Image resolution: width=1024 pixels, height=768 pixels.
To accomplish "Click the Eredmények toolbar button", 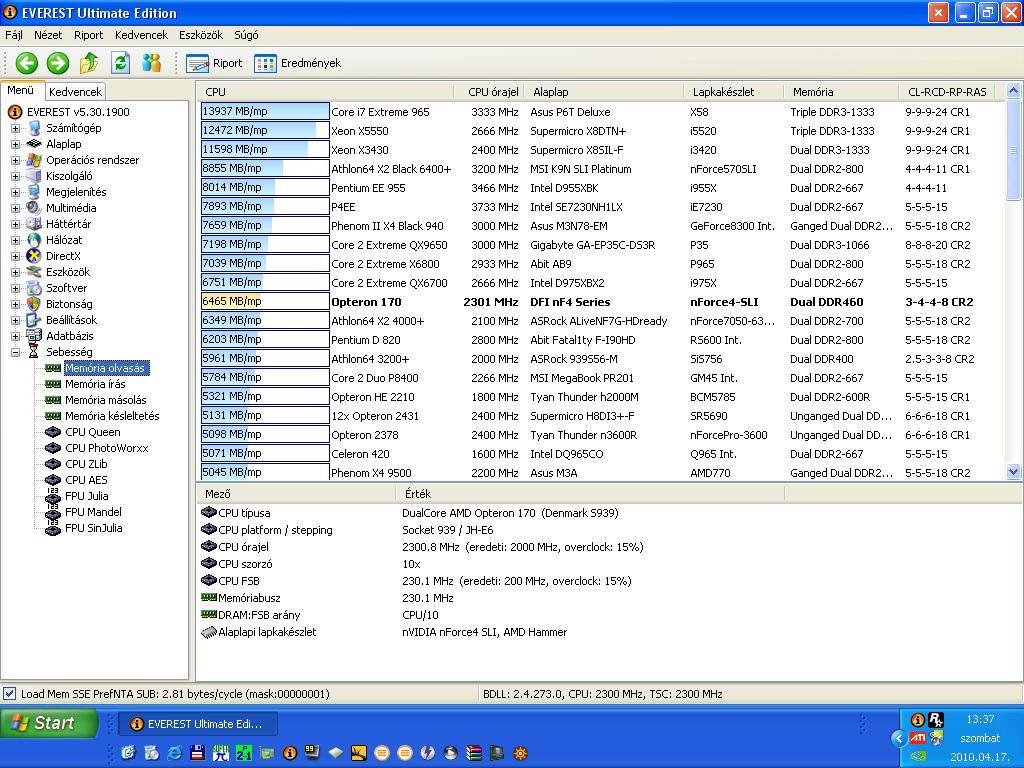I will (x=298, y=63).
